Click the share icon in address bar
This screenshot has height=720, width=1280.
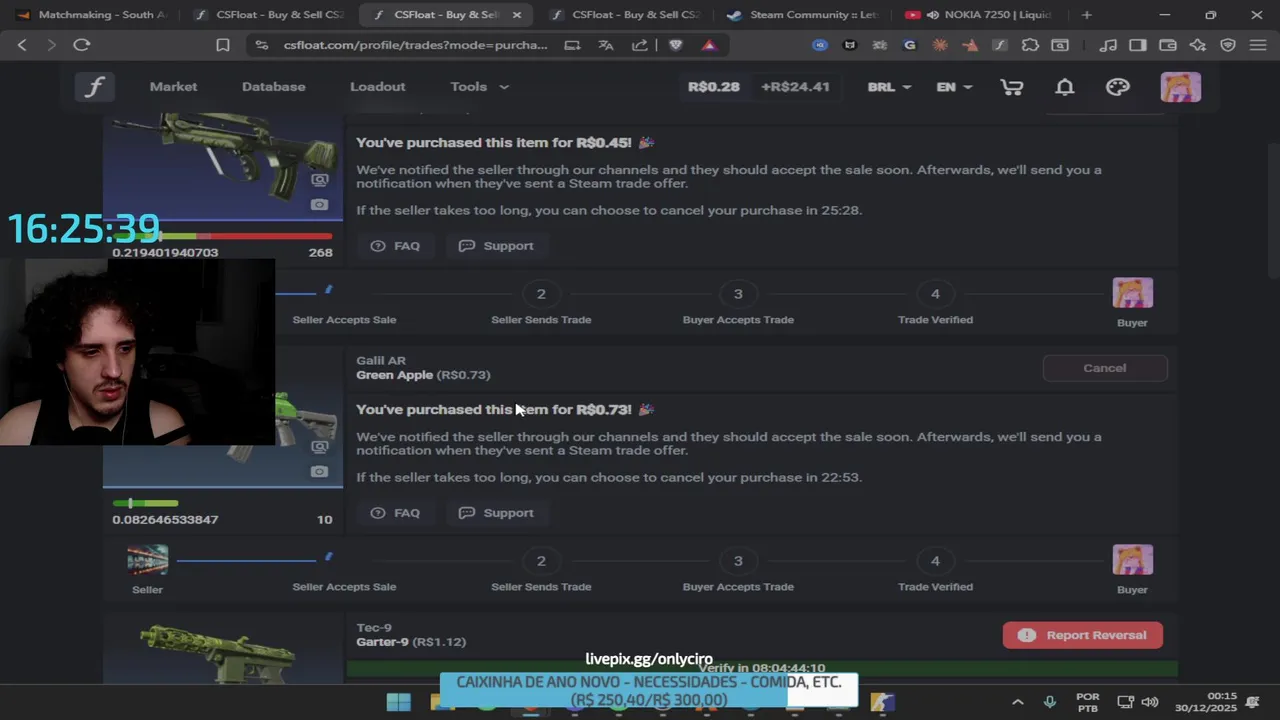(640, 45)
